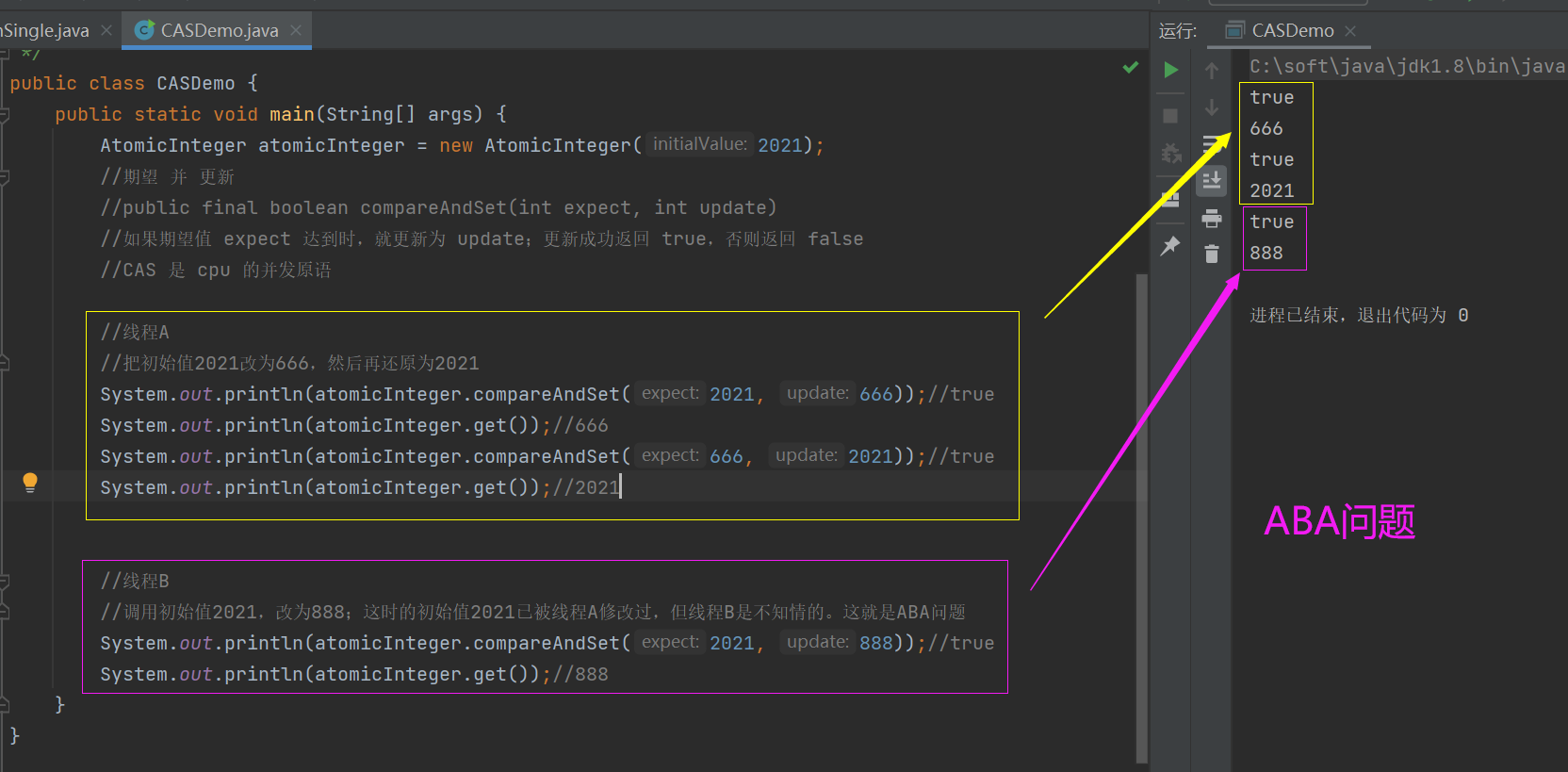Click the '//public final boolean compareAndSet' comment line
This screenshot has height=772, width=1568.
point(438,207)
